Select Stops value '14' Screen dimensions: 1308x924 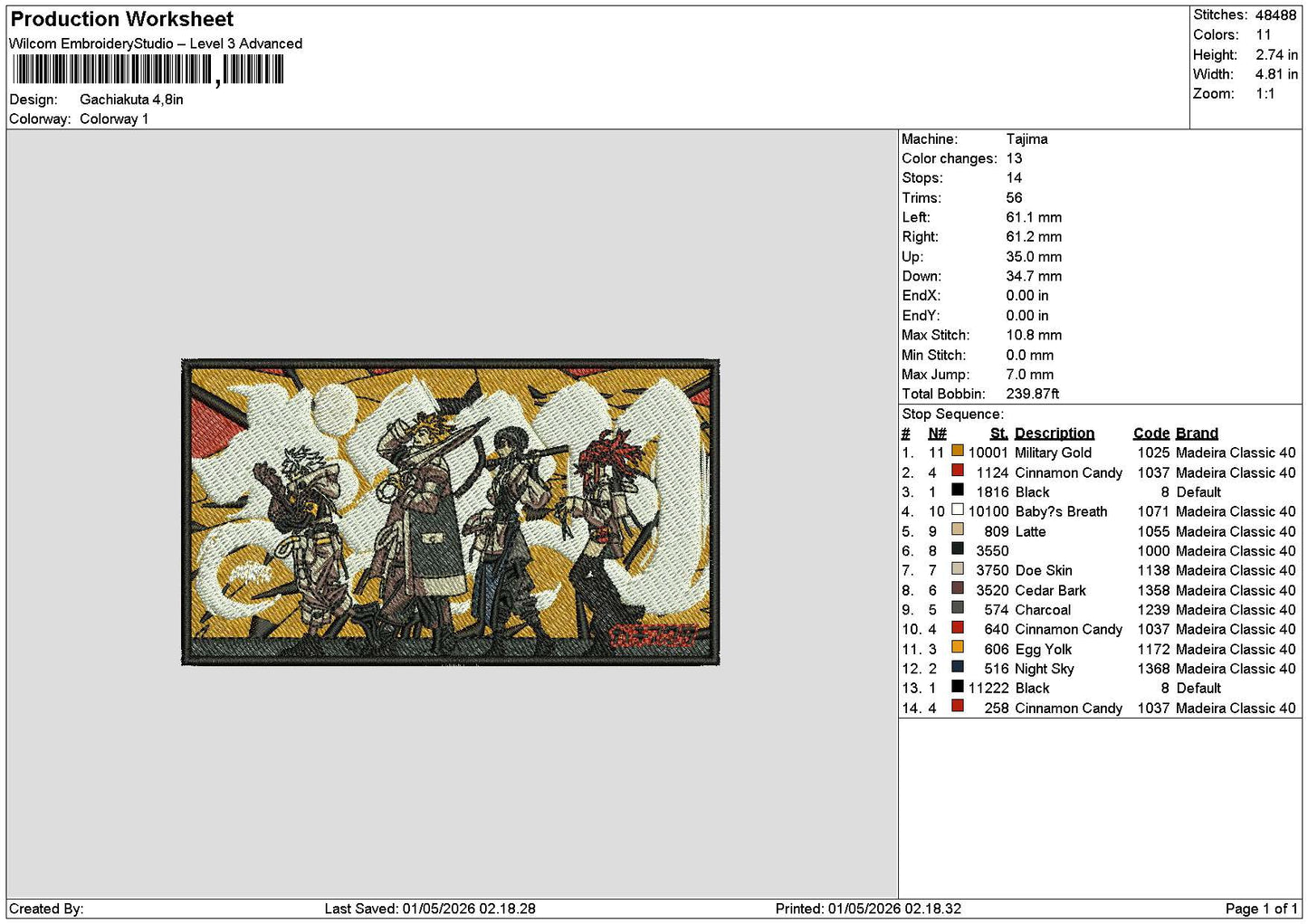[x=1014, y=178]
